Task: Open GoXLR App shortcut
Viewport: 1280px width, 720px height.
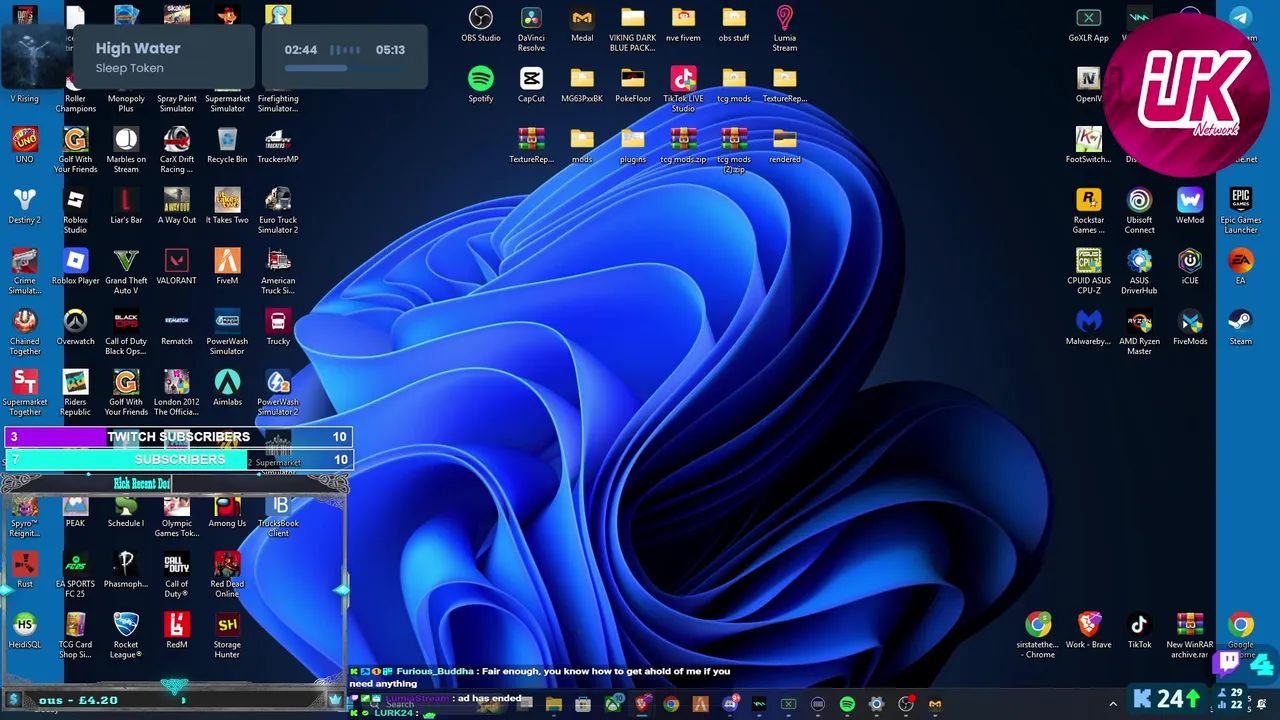Action: coord(1088,24)
